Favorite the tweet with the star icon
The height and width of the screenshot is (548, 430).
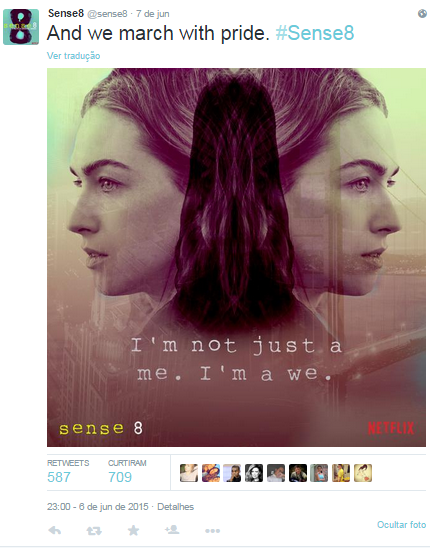point(133,530)
